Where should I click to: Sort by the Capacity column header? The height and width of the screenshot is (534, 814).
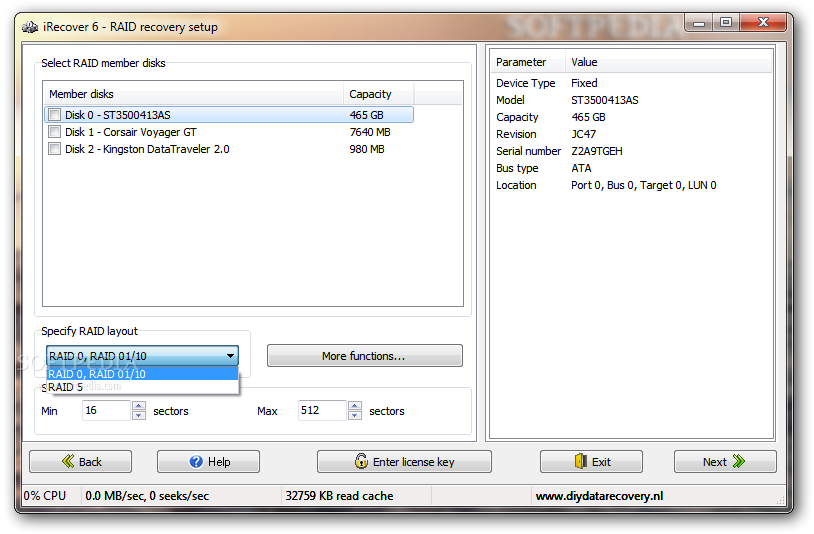pyautogui.click(x=378, y=94)
